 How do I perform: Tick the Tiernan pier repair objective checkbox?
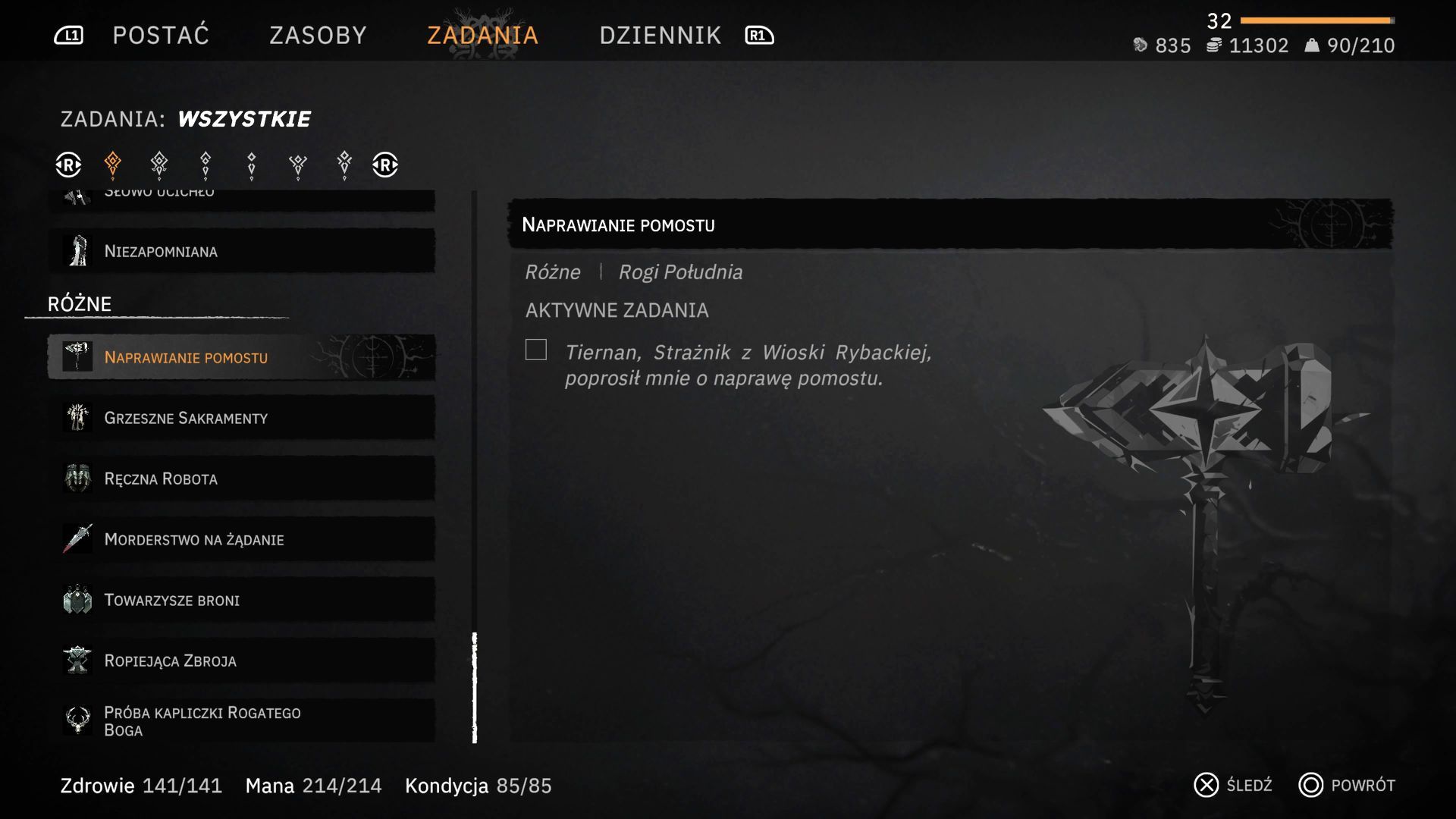[x=536, y=350]
